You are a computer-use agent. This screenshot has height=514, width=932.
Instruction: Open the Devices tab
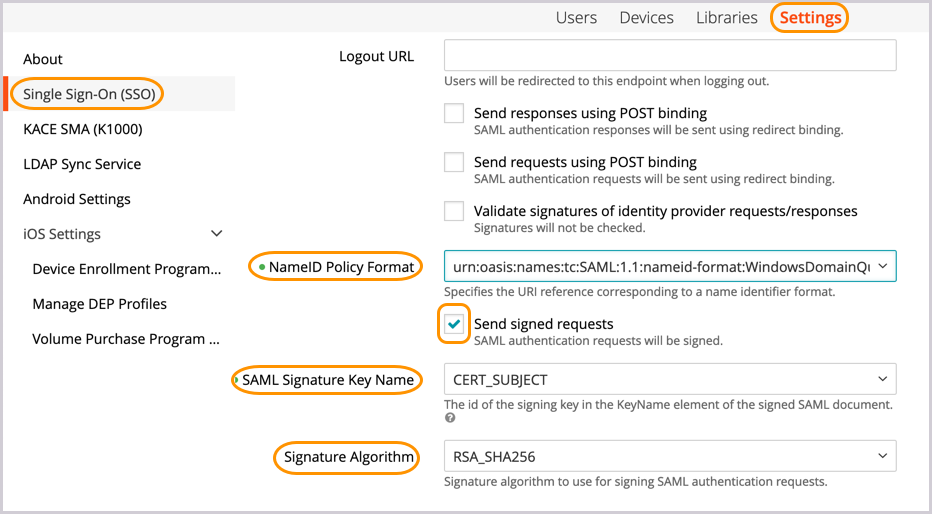[646, 18]
